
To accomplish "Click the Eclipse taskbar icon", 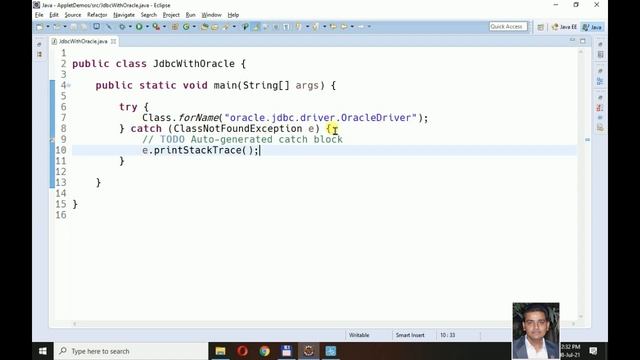I will pos(309,351).
